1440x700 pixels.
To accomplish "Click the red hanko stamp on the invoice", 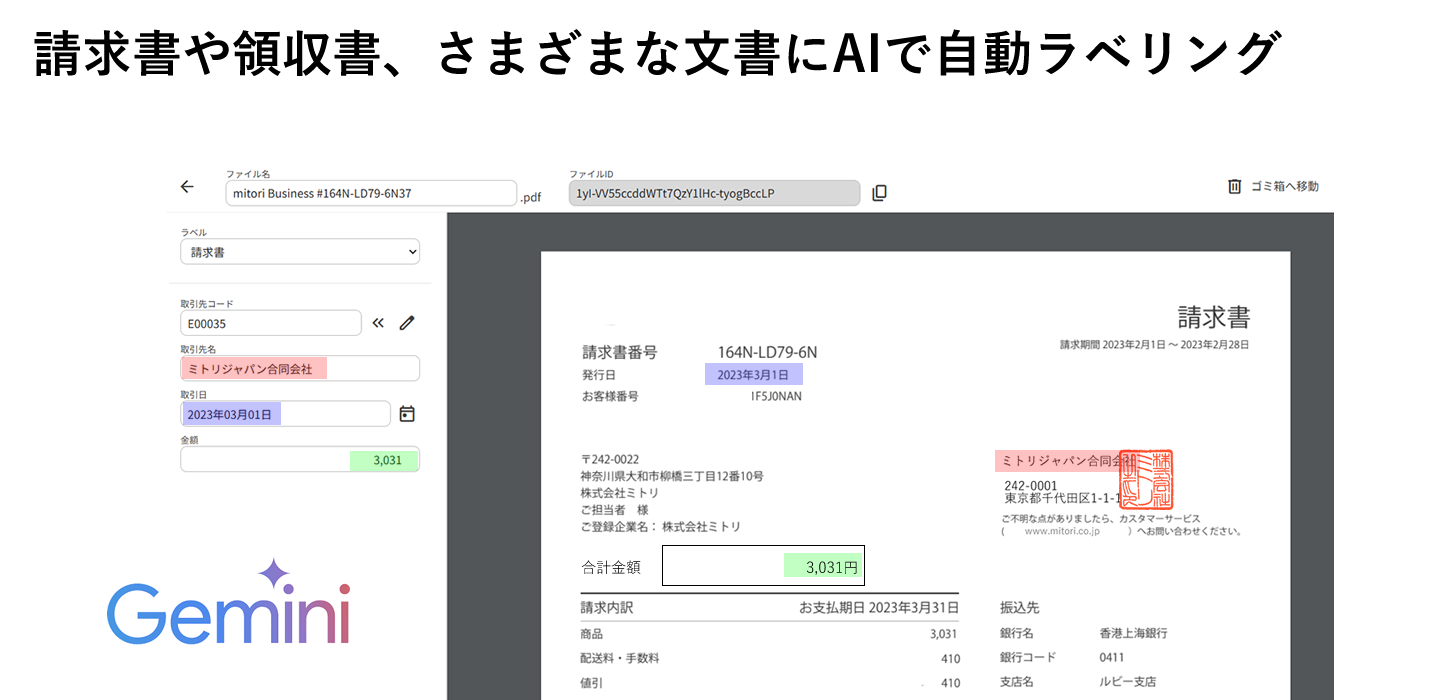I will (x=1146, y=481).
